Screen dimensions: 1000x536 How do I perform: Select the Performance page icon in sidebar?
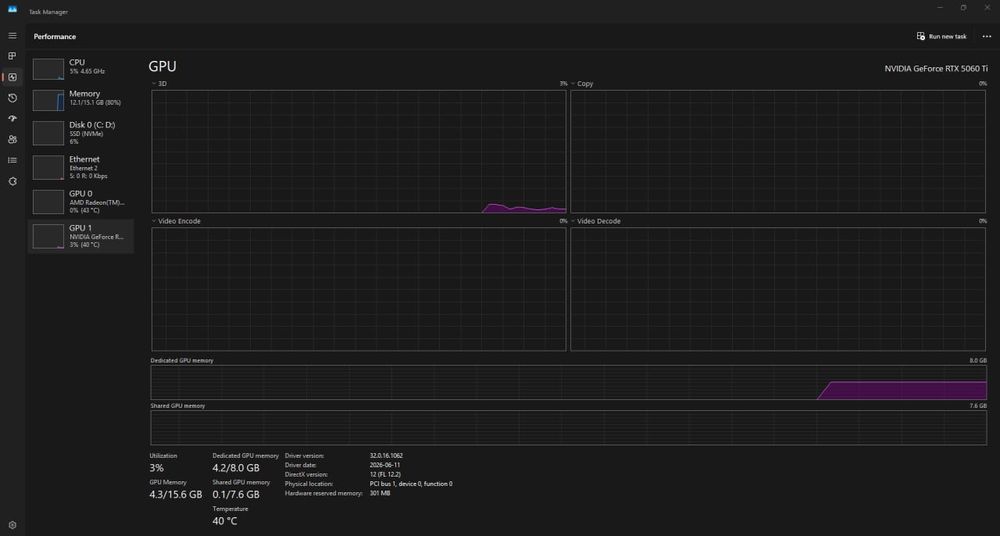point(12,77)
